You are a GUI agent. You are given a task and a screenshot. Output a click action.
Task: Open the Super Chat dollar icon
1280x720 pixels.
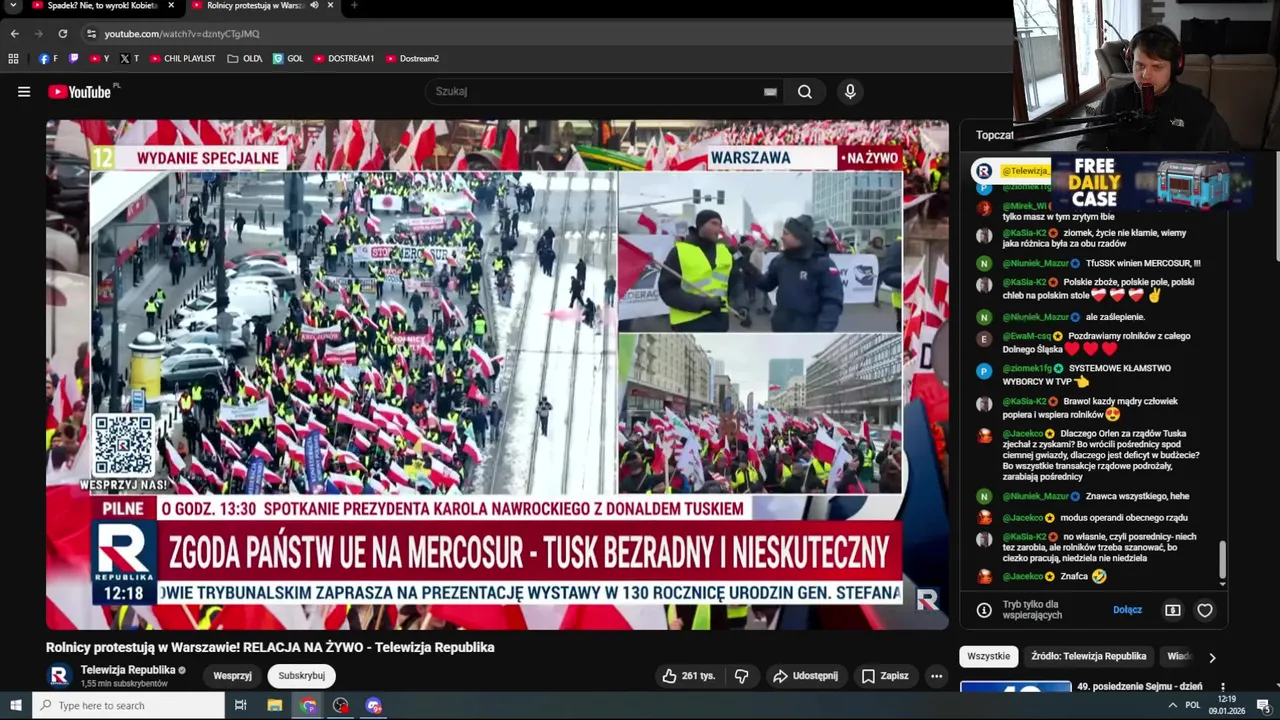click(x=1173, y=610)
